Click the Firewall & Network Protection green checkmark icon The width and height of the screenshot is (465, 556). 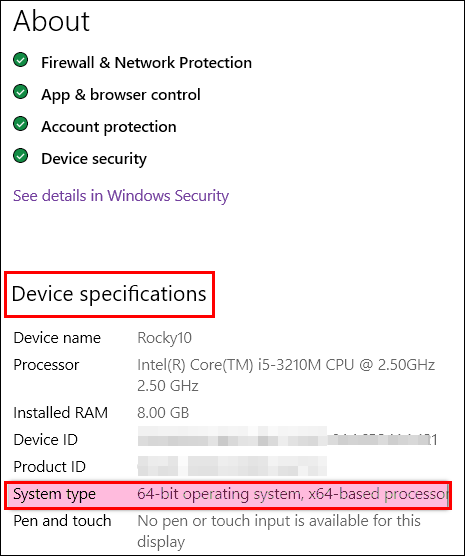21,60
